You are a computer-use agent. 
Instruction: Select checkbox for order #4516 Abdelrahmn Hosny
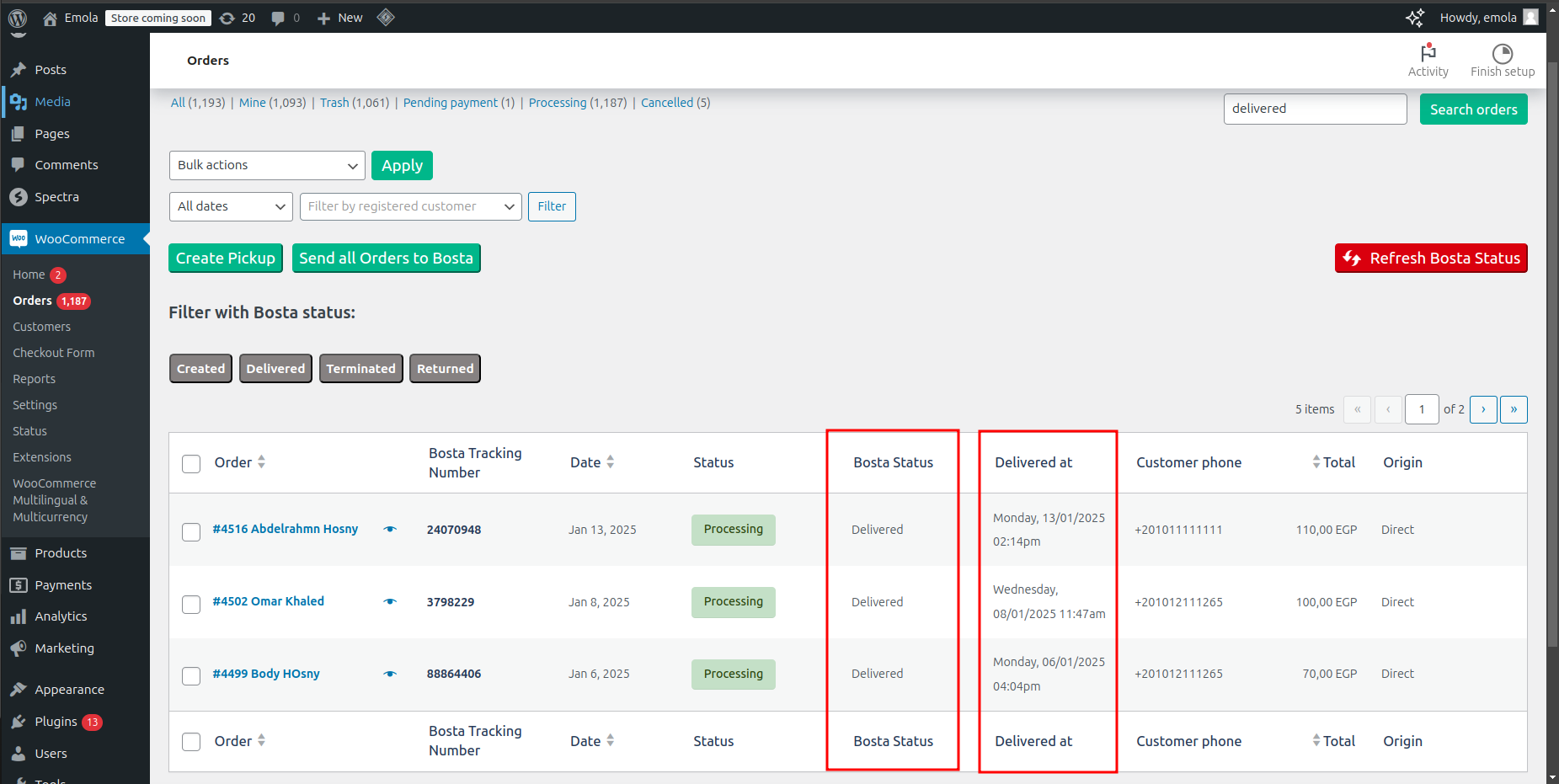tap(191, 532)
